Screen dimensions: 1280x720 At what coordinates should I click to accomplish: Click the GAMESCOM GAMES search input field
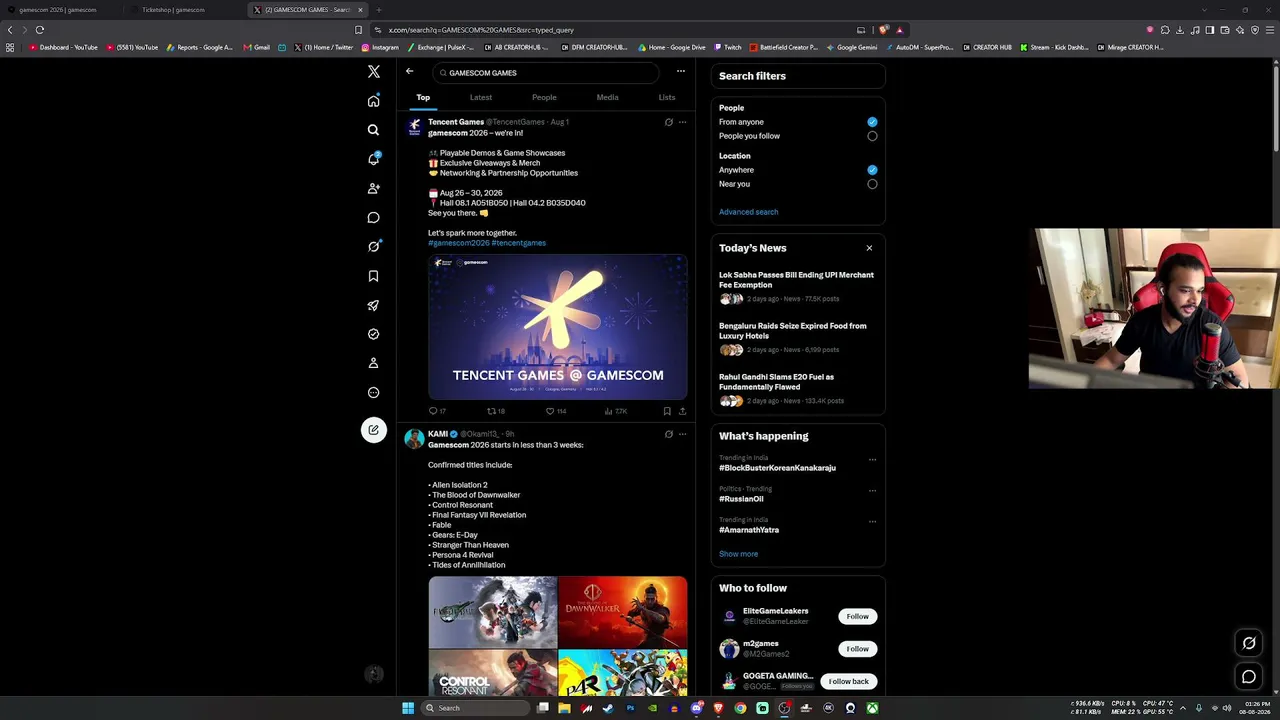tap(547, 73)
